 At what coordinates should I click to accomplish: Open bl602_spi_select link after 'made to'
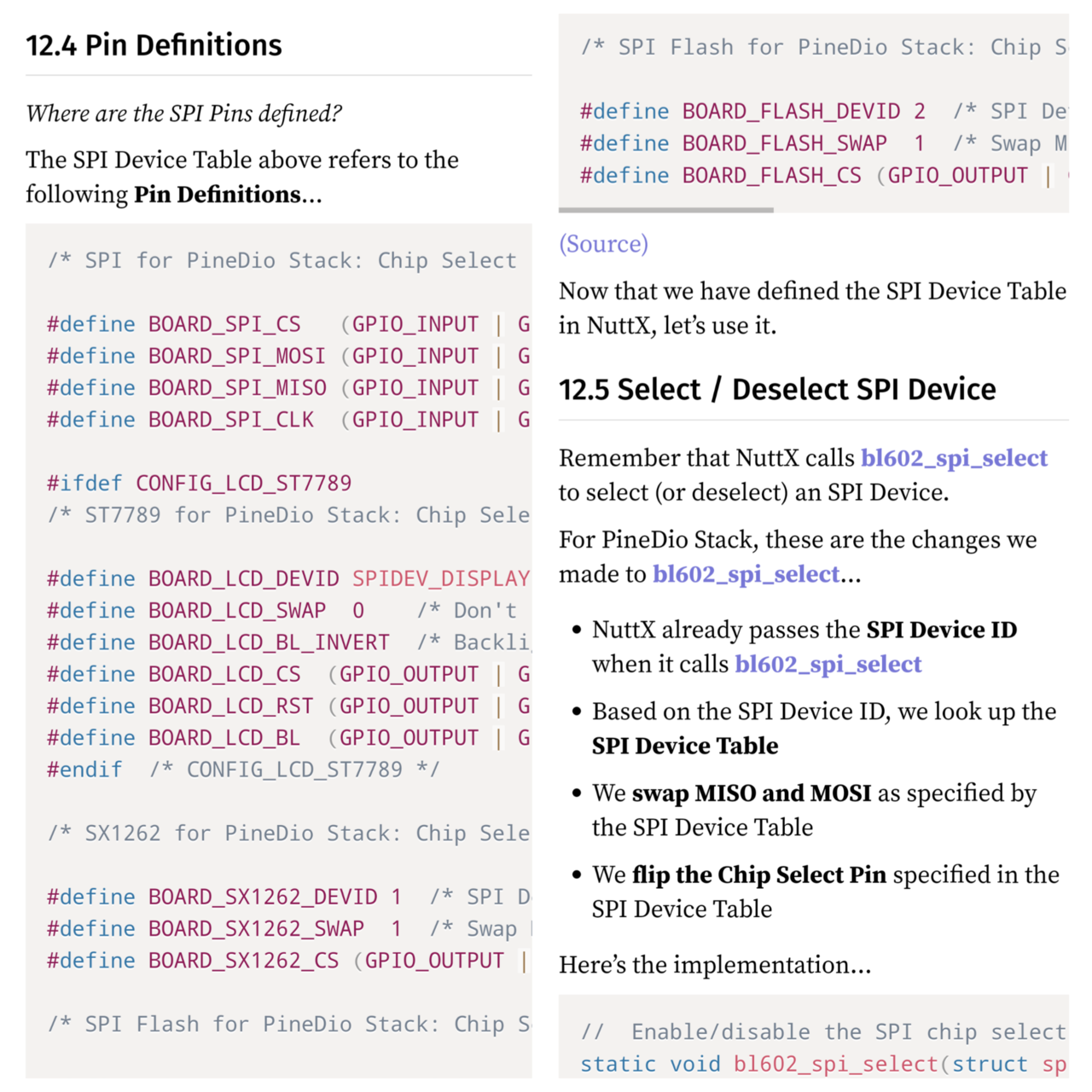point(746,575)
